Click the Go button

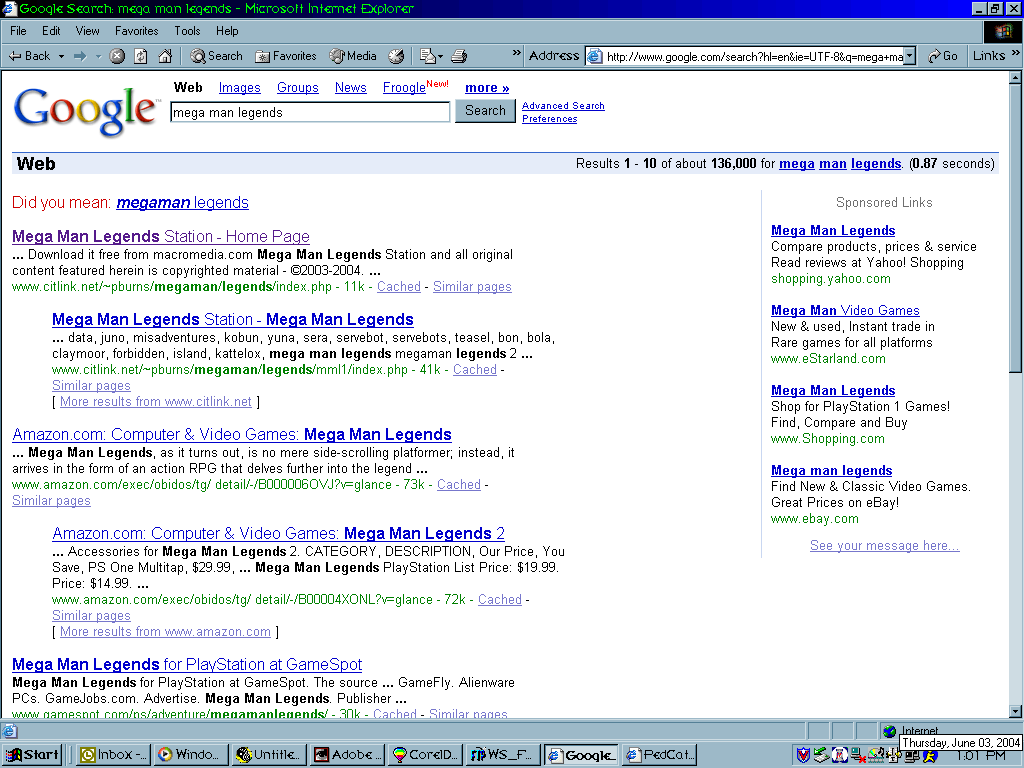pos(943,56)
